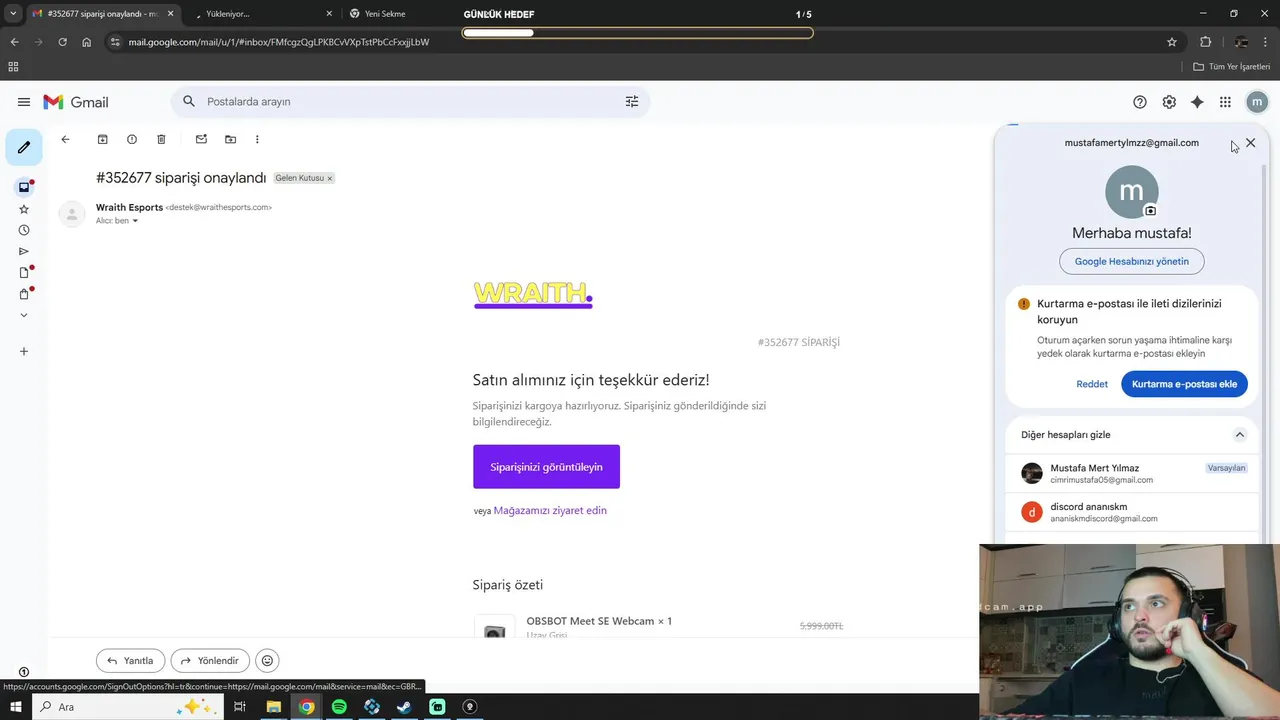Click the WRAITH logo in email

point(533,294)
